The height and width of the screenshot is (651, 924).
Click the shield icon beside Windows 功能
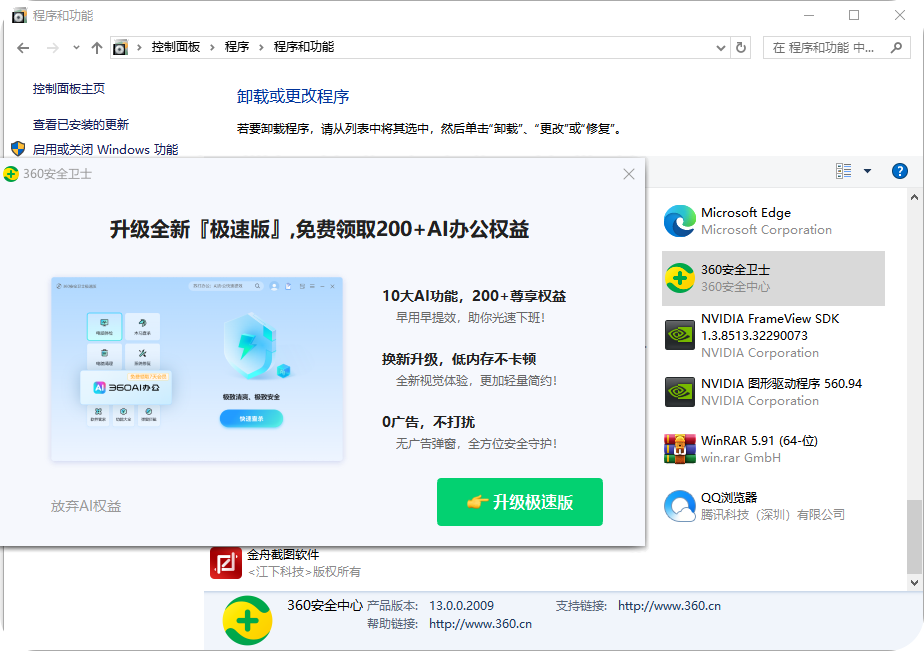click(18, 148)
